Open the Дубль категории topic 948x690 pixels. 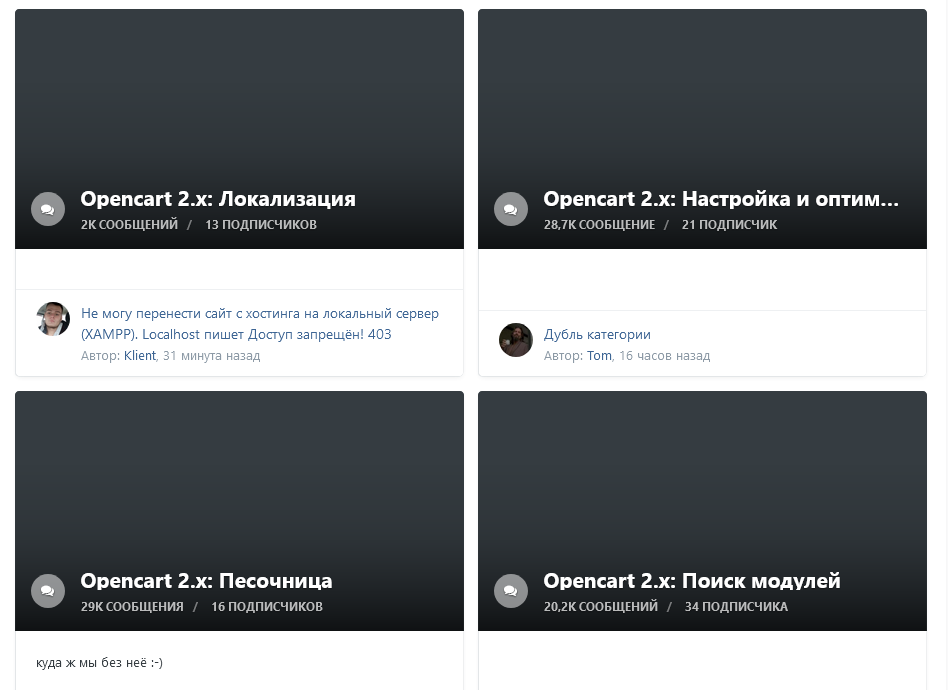(597, 334)
